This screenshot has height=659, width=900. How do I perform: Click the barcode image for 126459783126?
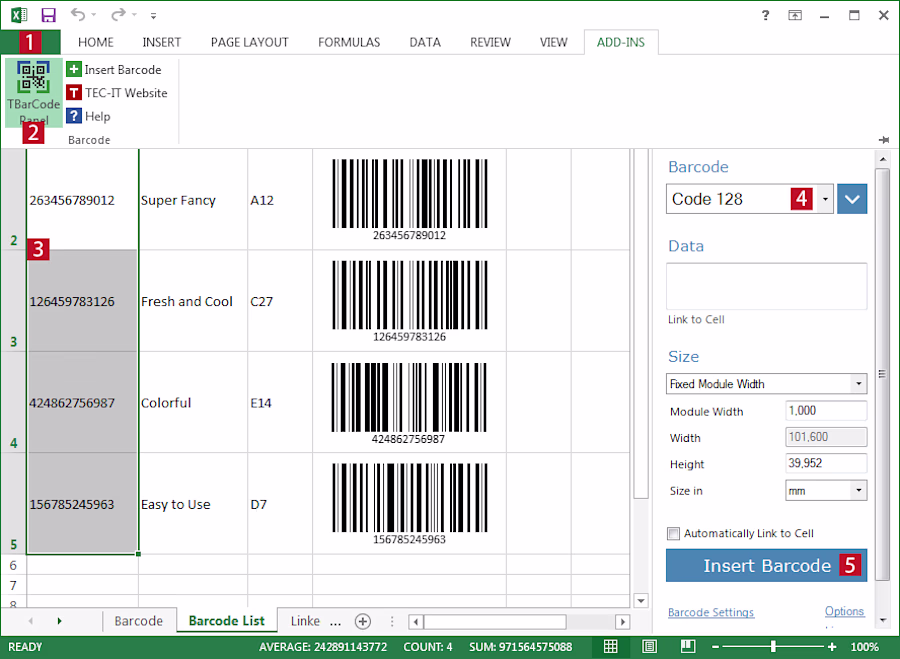(x=409, y=301)
